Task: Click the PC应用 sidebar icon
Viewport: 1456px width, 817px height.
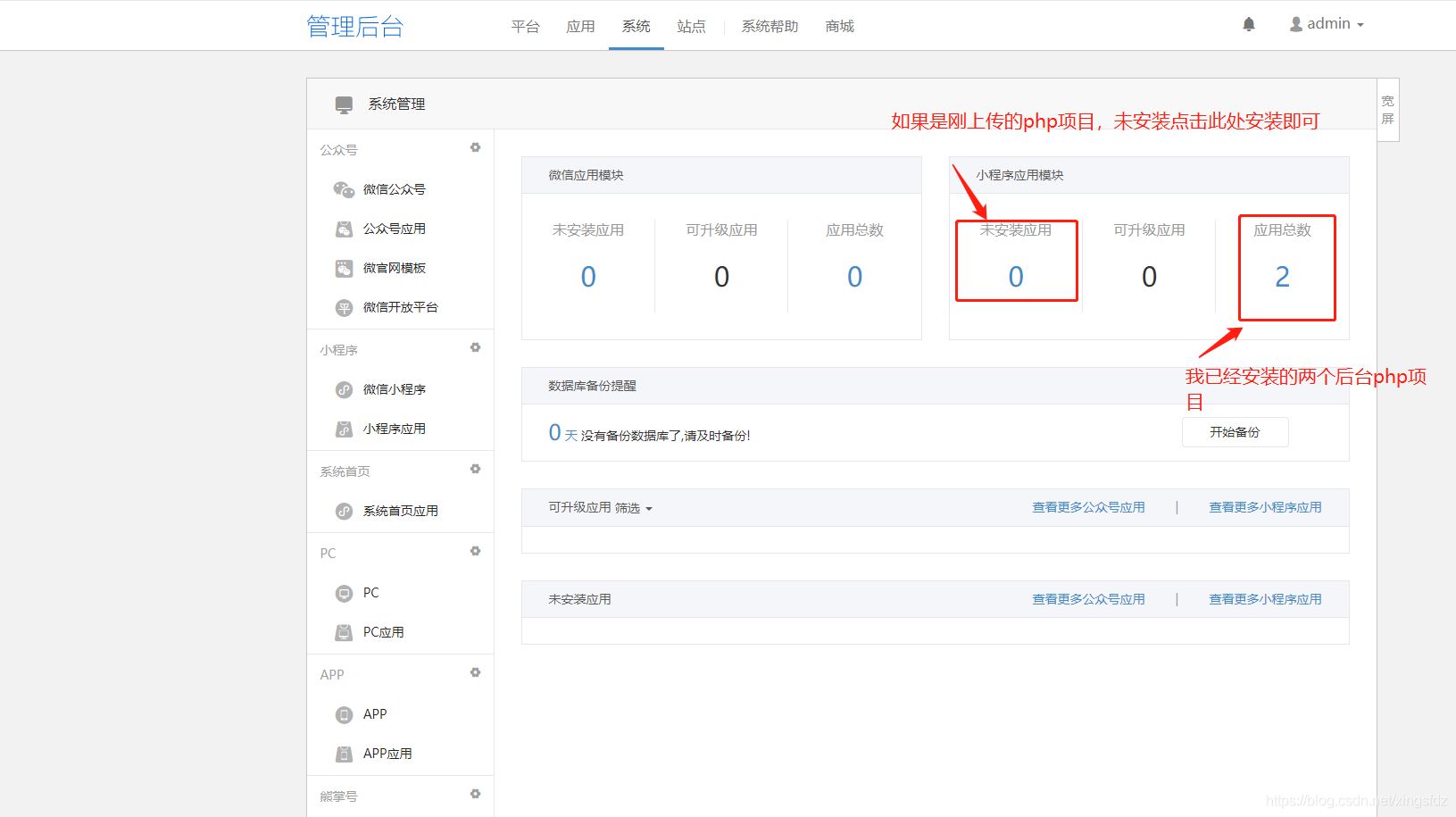Action: (344, 633)
